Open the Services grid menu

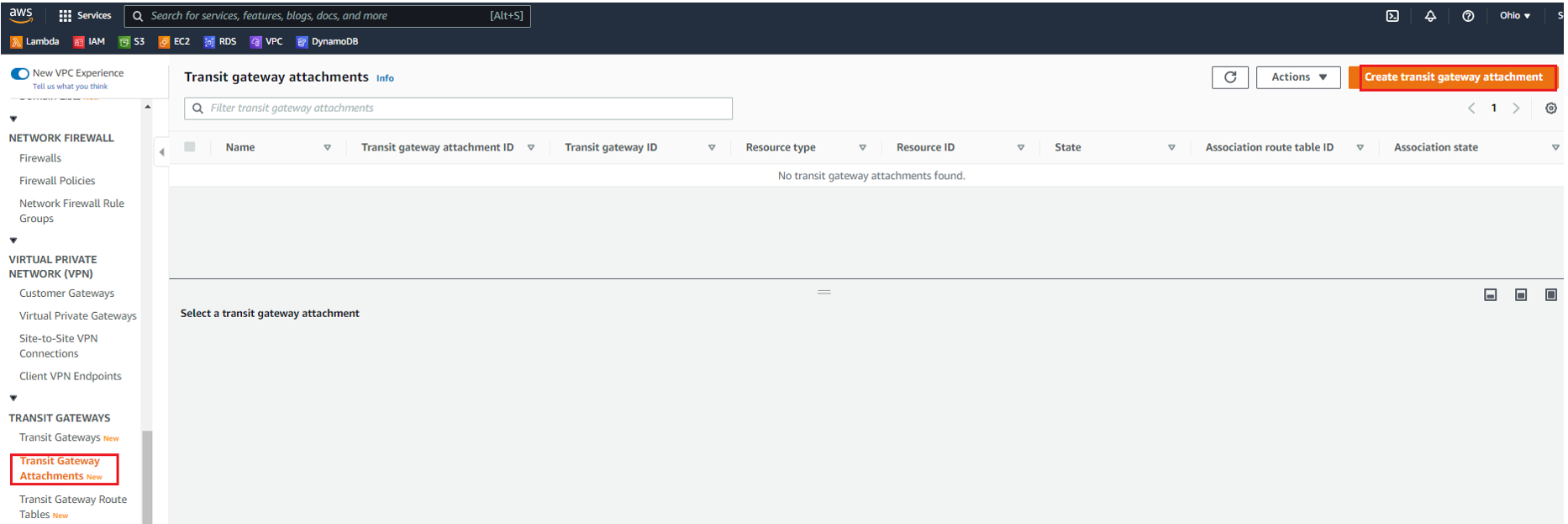(x=85, y=15)
